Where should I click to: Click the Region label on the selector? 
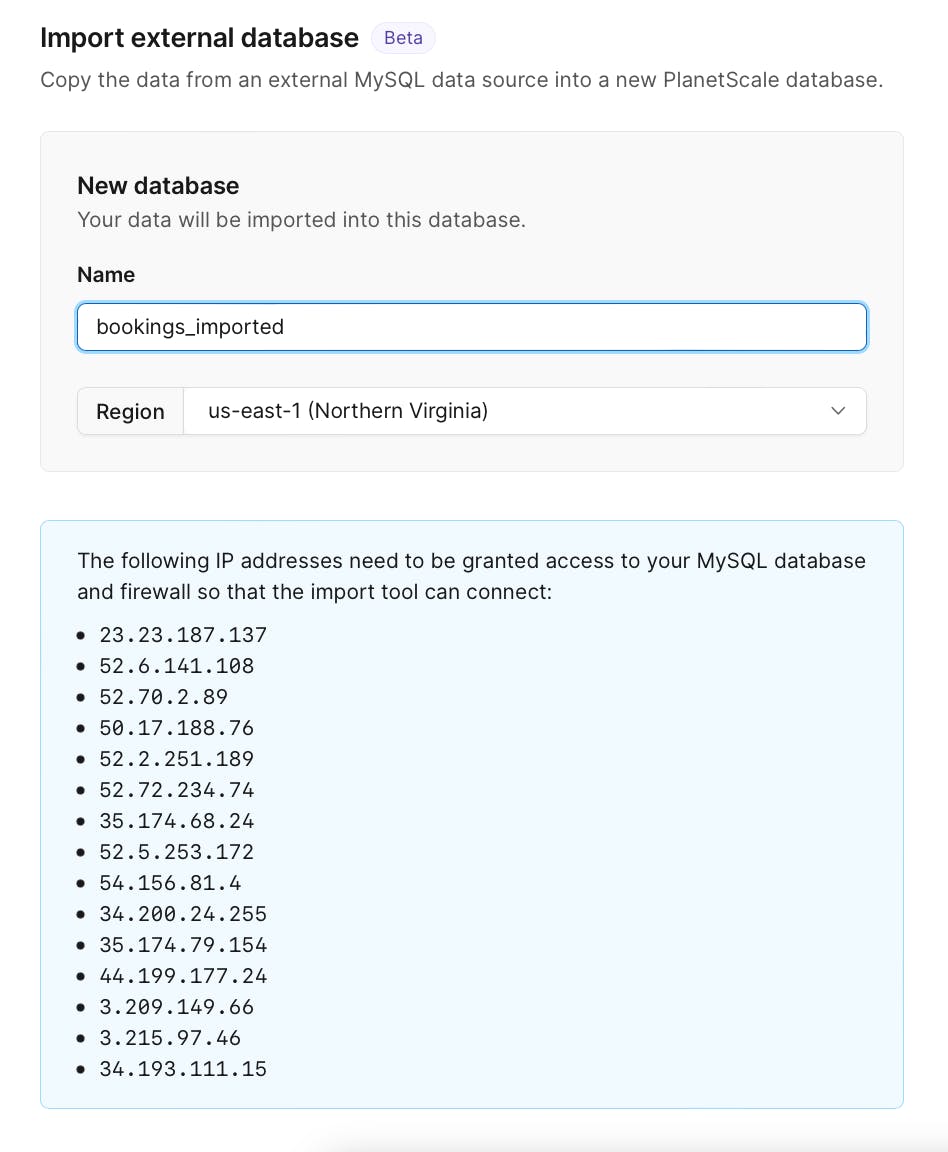pos(130,412)
